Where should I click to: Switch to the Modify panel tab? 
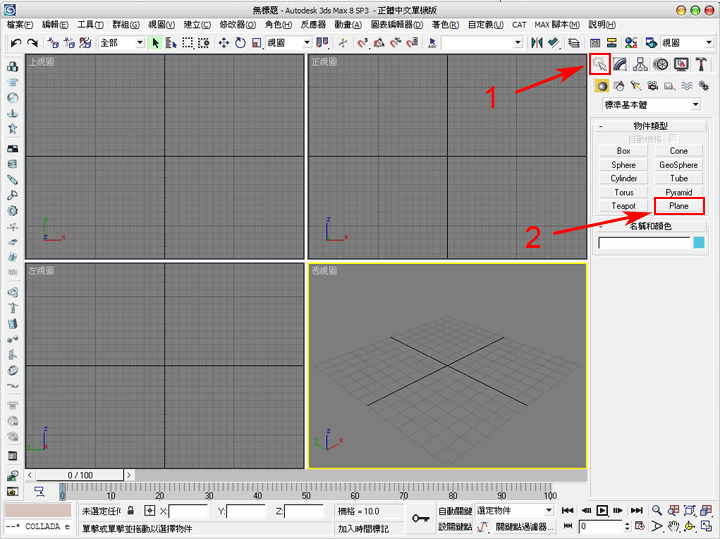620,64
